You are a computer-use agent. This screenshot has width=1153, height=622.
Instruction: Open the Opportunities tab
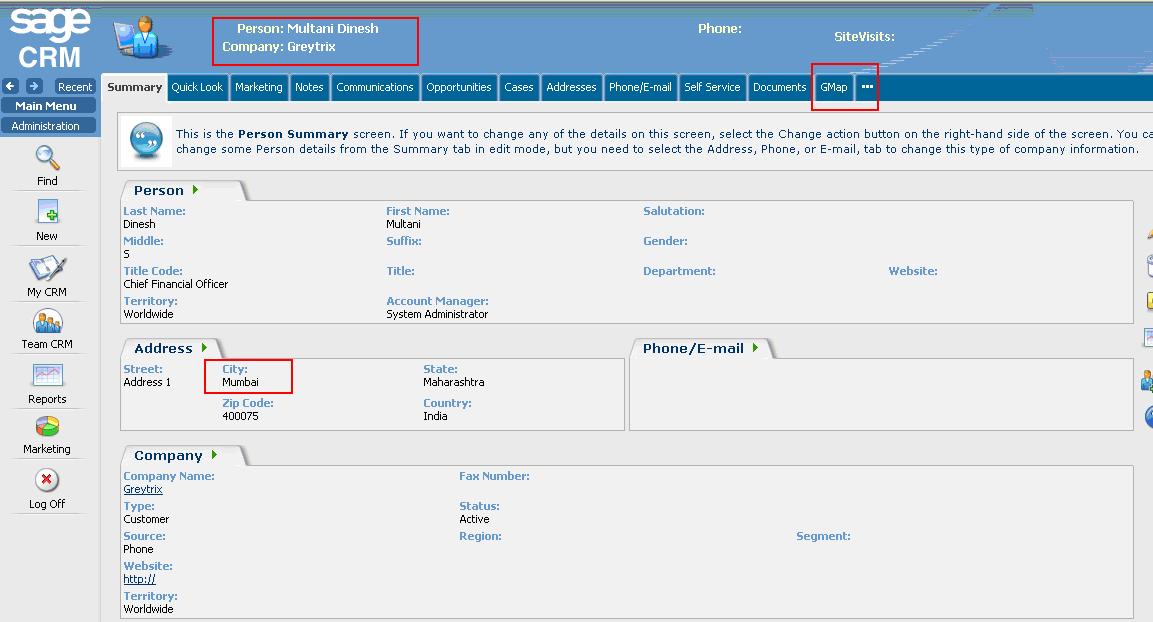pyautogui.click(x=459, y=87)
